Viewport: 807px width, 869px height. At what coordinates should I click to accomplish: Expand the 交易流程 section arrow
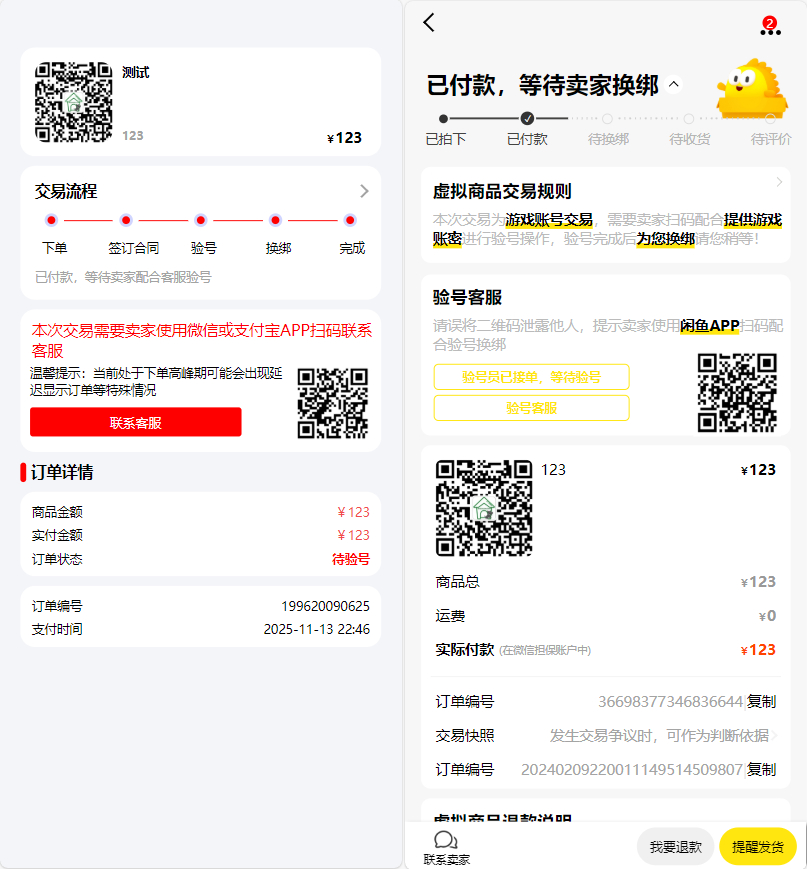pos(364,191)
